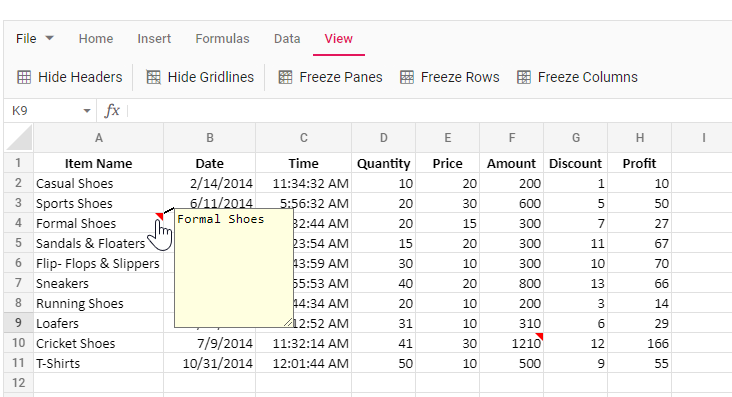Click the Hide Gridlines icon
The width and height of the screenshot is (732, 397).
154,77
